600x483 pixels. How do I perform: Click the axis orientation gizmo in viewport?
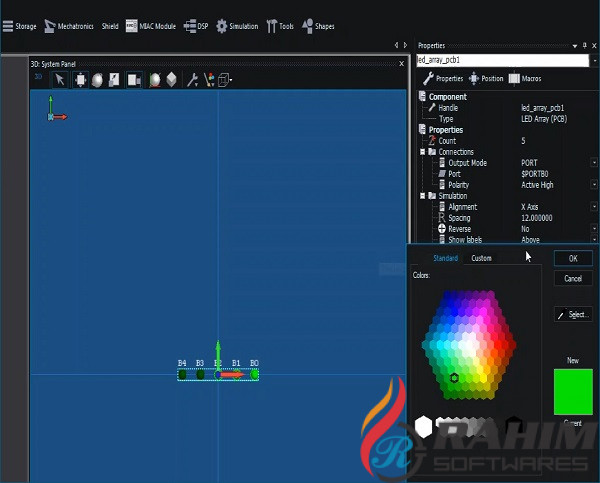pyautogui.click(x=57, y=109)
